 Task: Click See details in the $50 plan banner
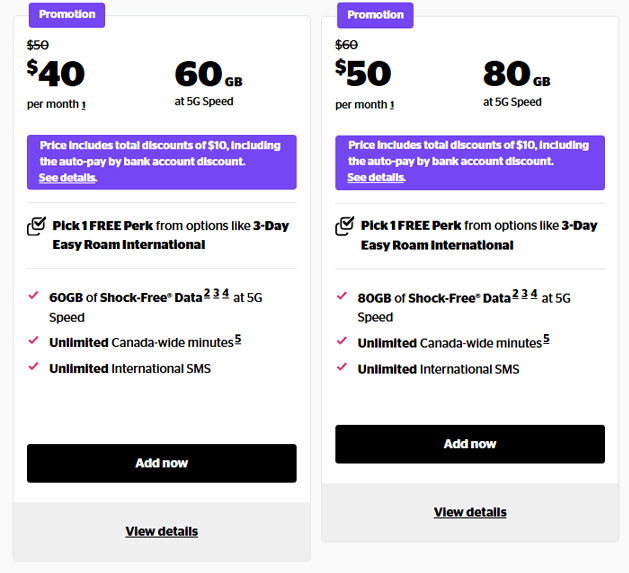tap(375, 178)
